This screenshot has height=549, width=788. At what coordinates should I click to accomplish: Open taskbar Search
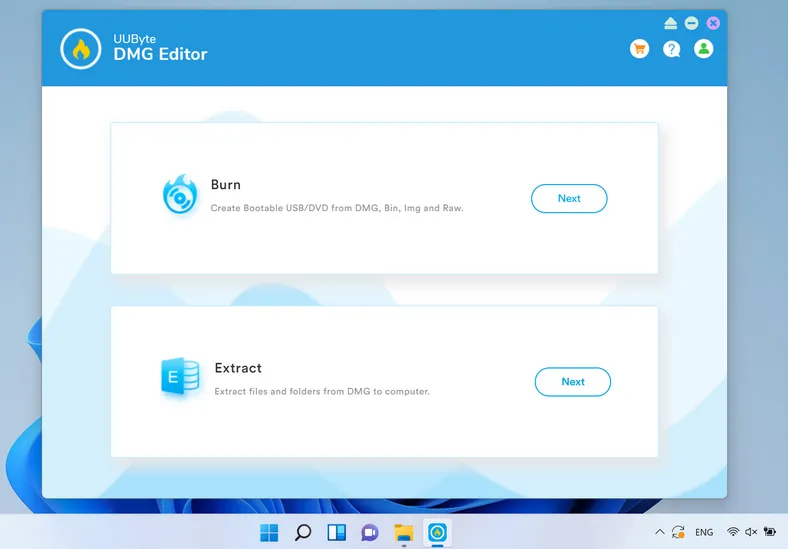tap(303, 532)
